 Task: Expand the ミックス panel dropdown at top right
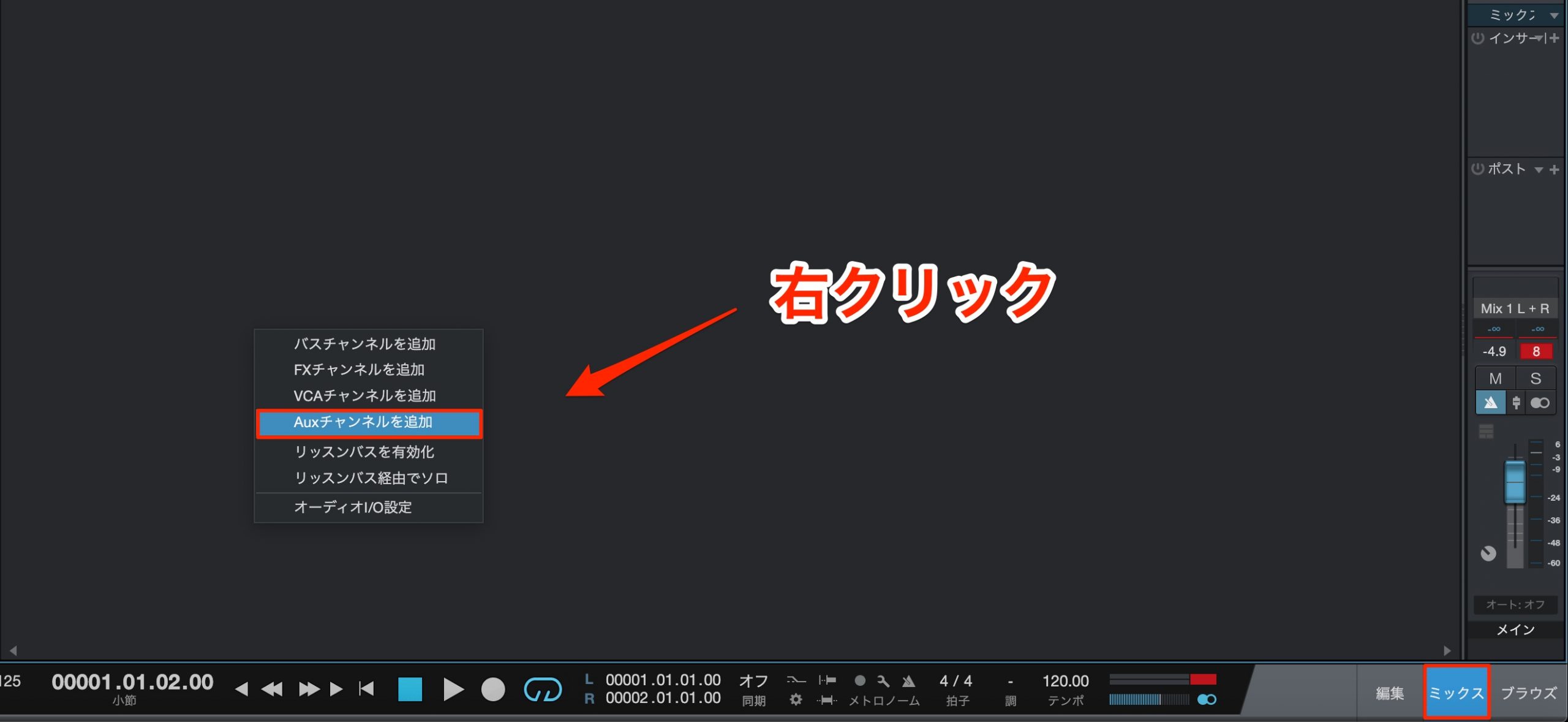pyautogui.click(x=1554, y=15)
